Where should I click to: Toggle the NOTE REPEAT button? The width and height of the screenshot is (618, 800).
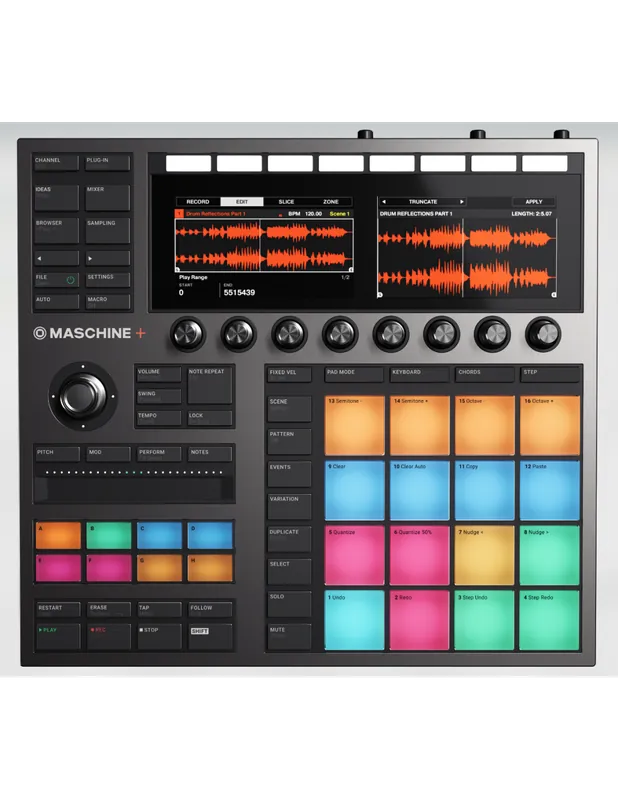pos(210,385)
